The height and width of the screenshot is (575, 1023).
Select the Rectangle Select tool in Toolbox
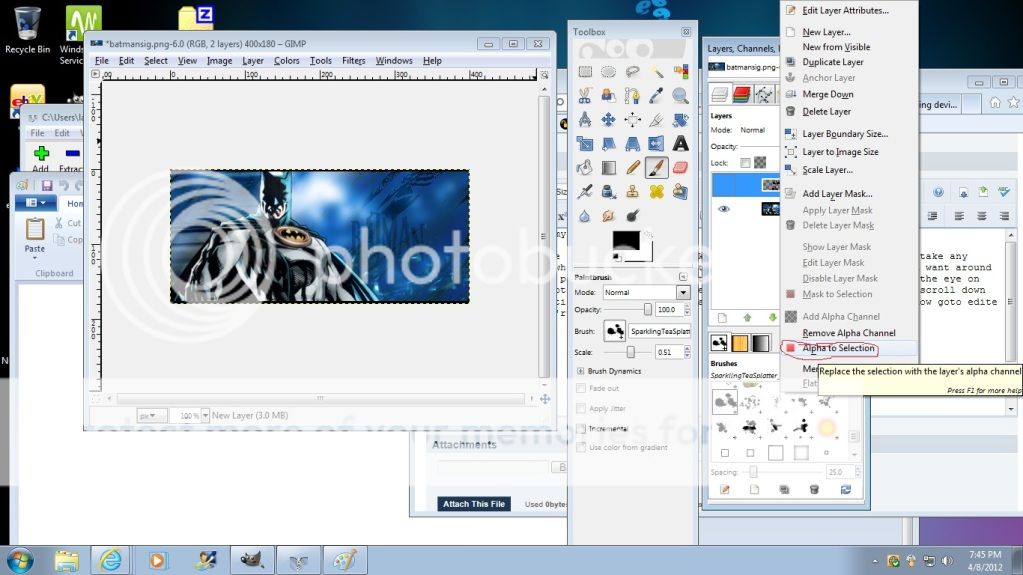(x=585, y=72)
